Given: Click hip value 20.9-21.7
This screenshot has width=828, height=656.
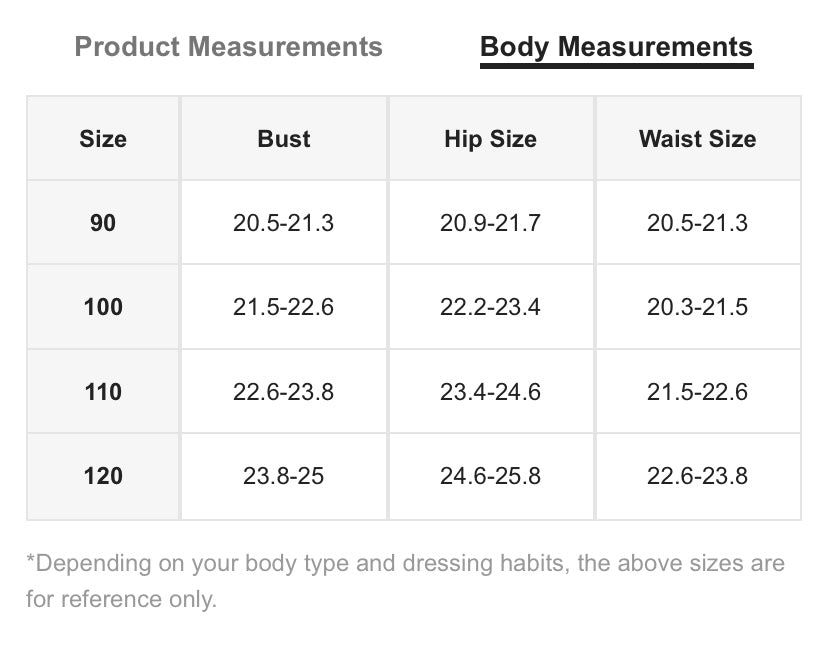Looking at the screenshot, I should click(x=491, y=222).
